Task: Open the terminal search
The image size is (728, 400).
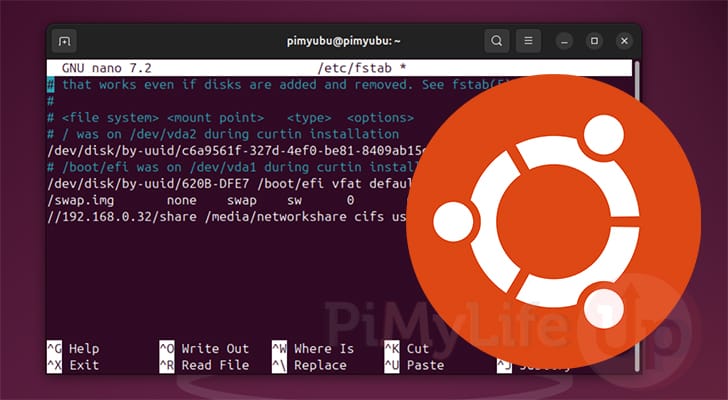Action: point(496,41)
